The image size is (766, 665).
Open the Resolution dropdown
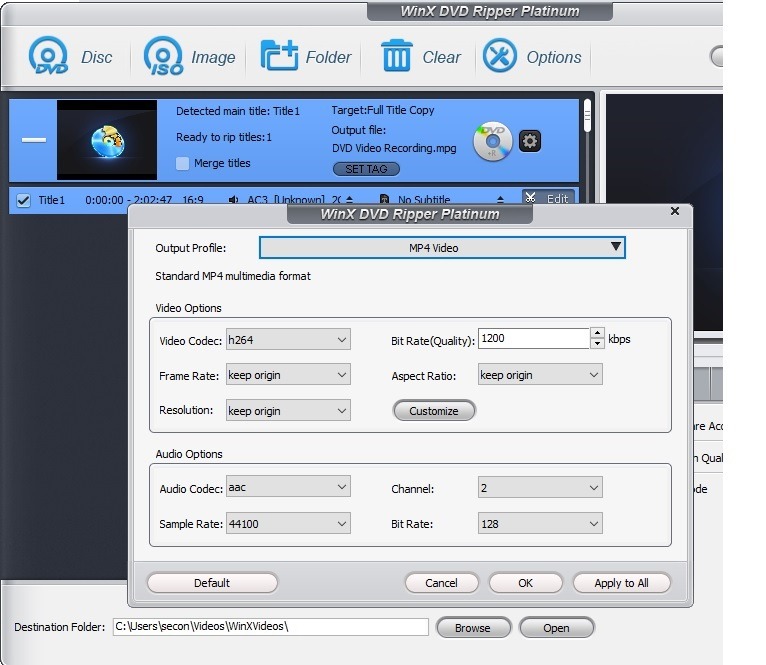(x=288, y=410)
